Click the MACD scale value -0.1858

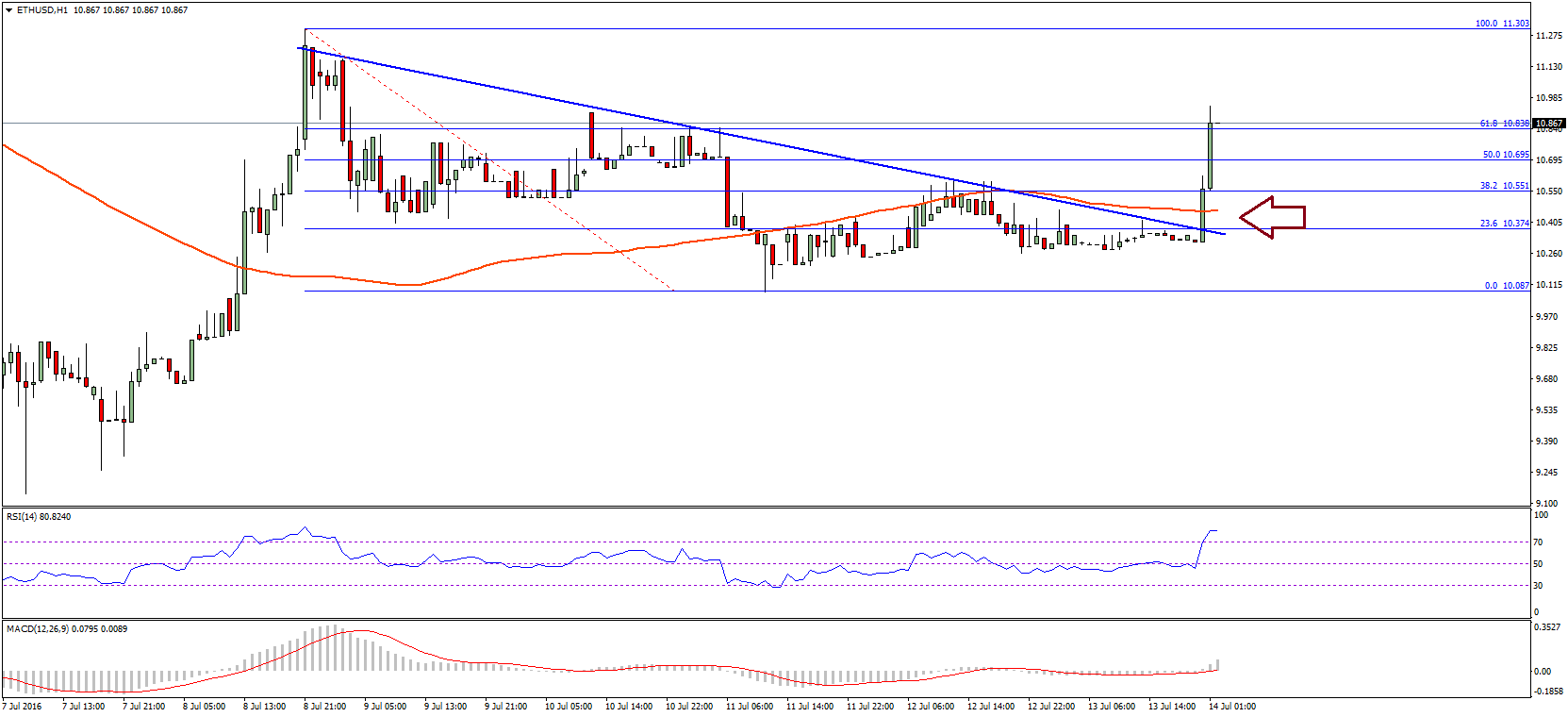pos(1547,691)
